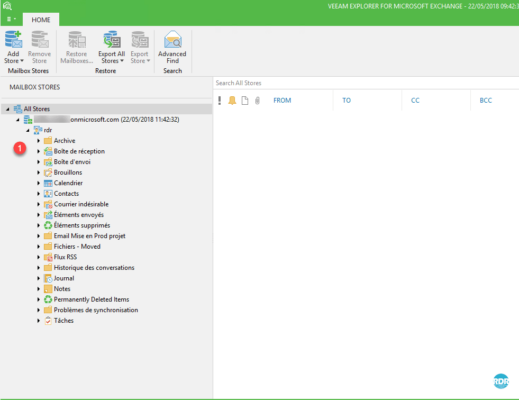Viewport: 519px width, 400px height.
Task: Click the onmicrosoft.com store database icon
Action: (28, 119)
